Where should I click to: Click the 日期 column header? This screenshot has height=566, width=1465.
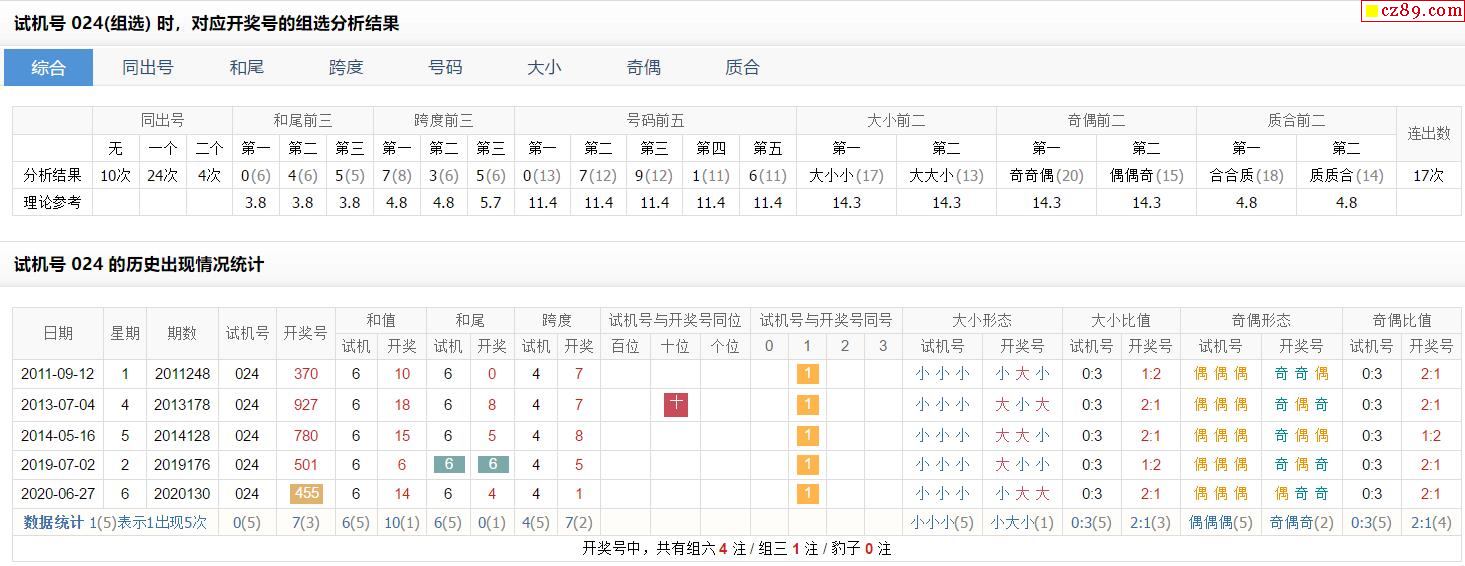pos(58,333)
